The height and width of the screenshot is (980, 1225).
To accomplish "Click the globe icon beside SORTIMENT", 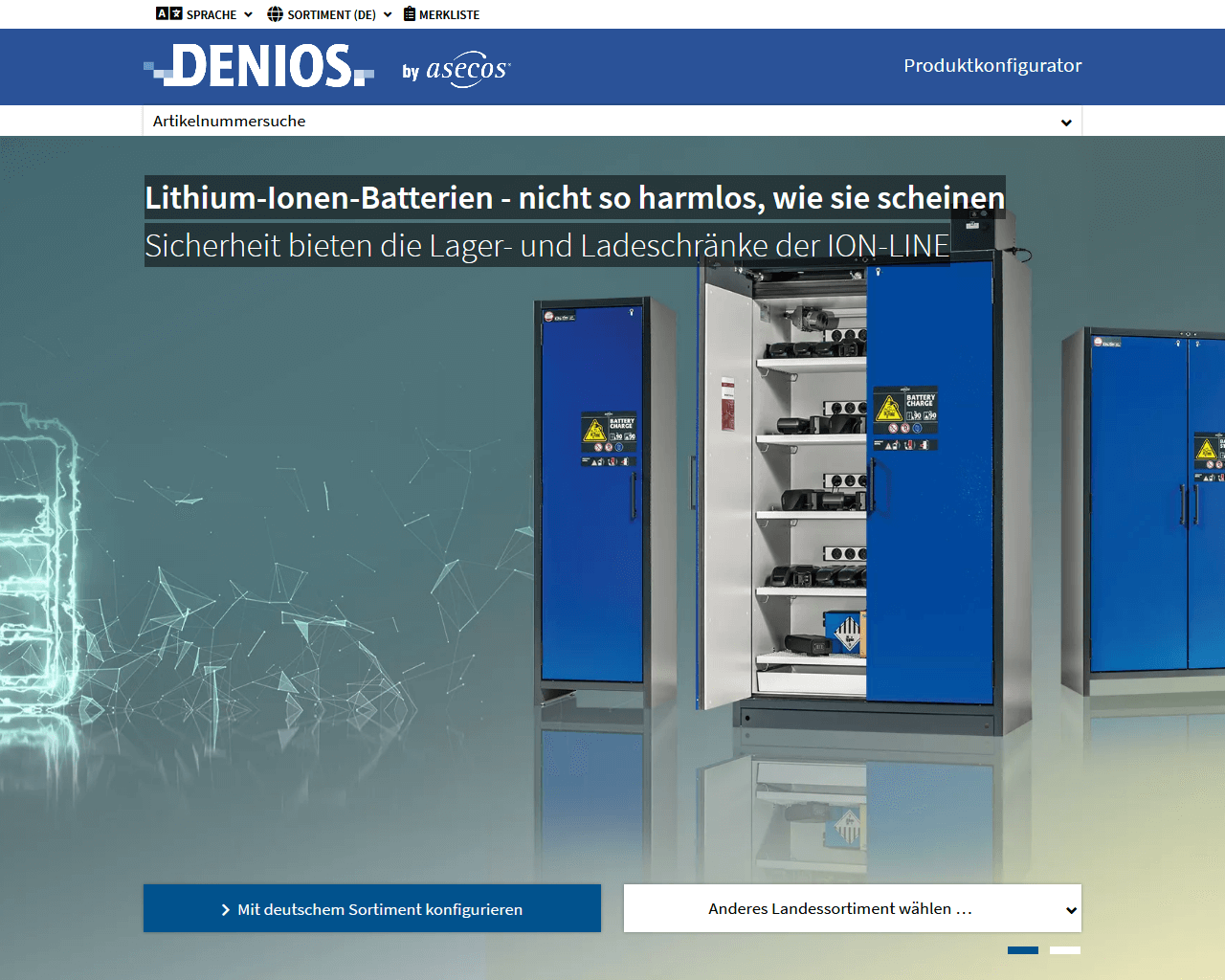I will click(275, 14).
